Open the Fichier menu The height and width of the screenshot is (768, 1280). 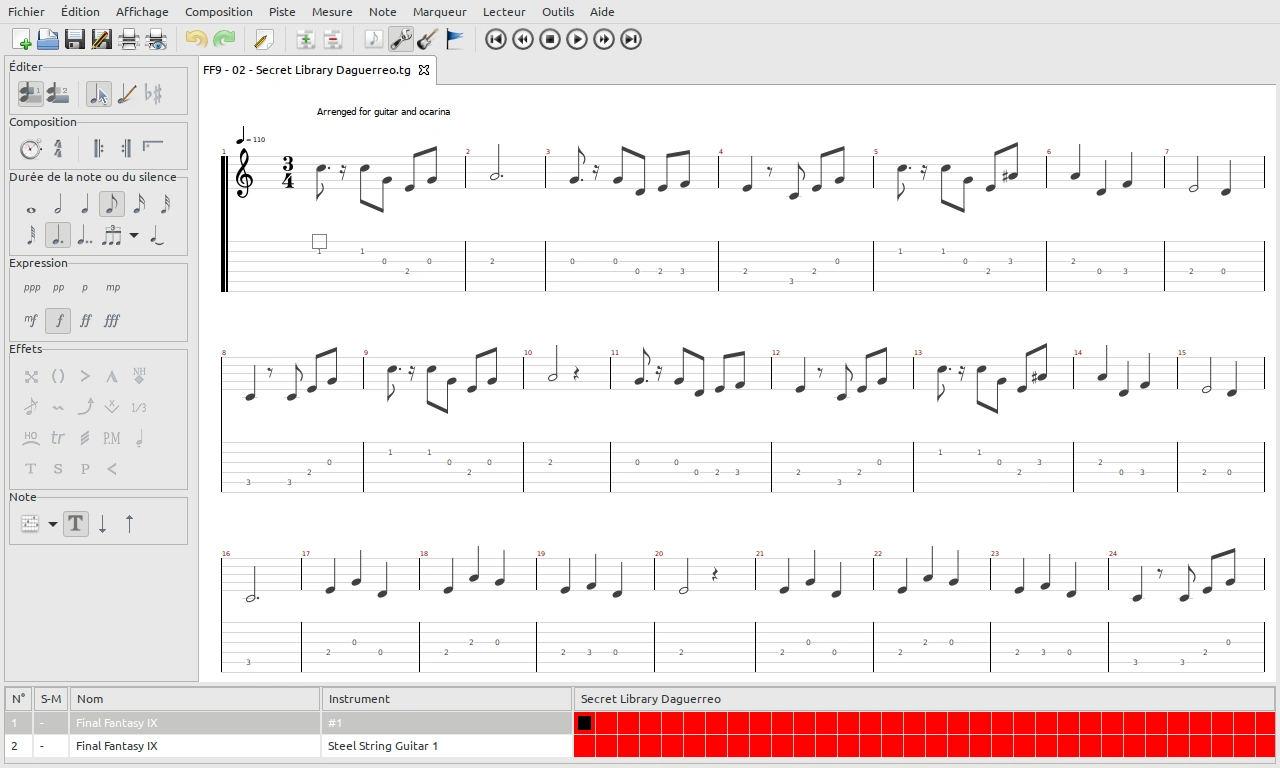[26, 12]
